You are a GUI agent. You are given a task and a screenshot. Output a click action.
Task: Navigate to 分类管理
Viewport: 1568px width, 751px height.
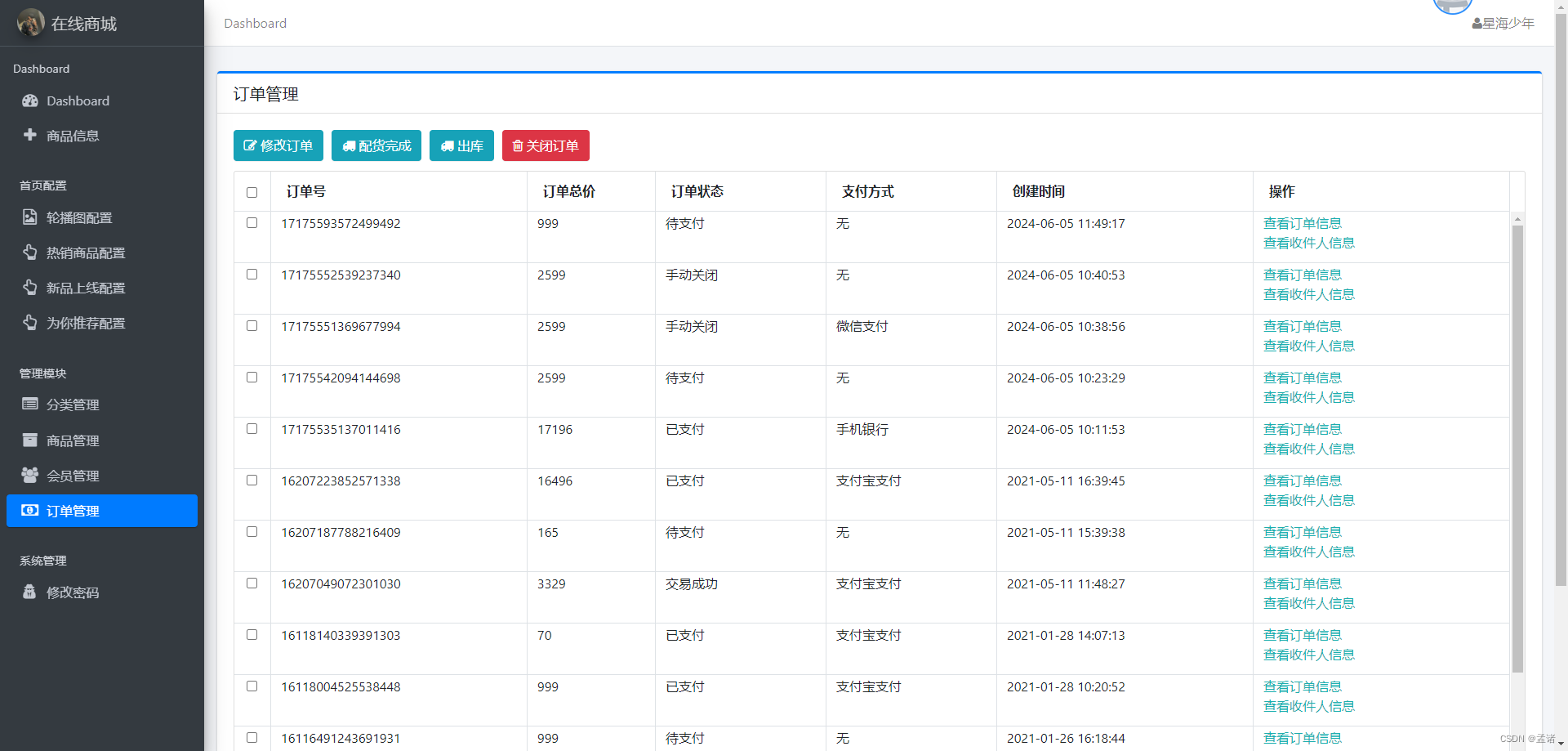(102, 405)
